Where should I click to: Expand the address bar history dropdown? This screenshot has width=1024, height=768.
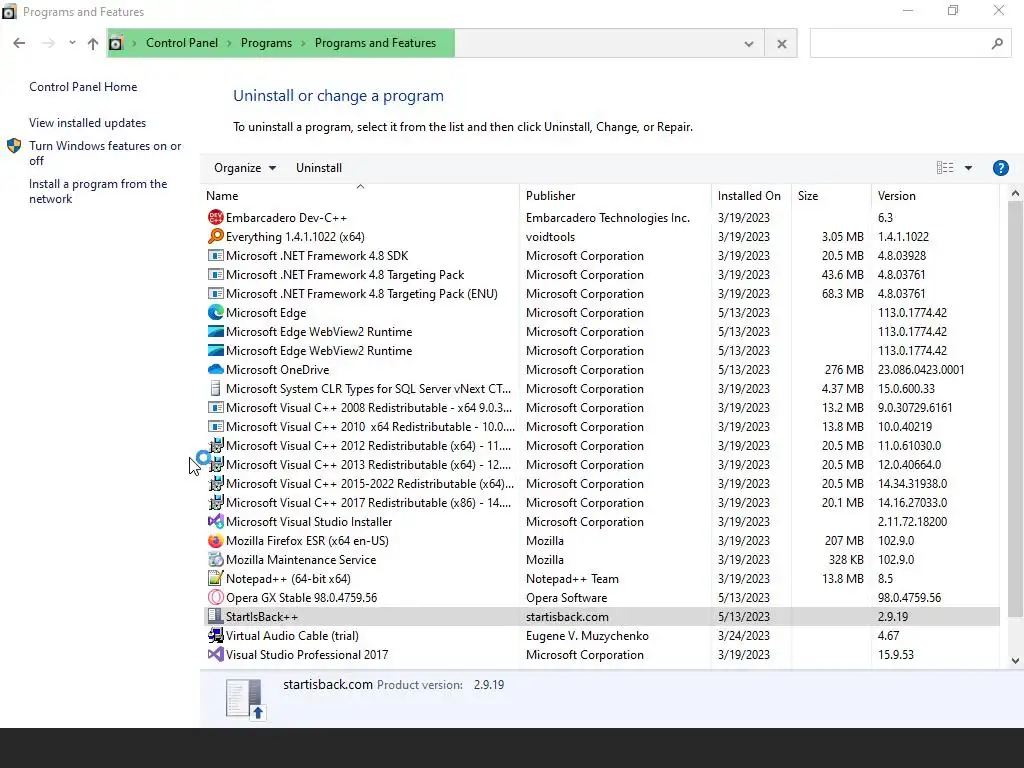click(x=748, y=44)
